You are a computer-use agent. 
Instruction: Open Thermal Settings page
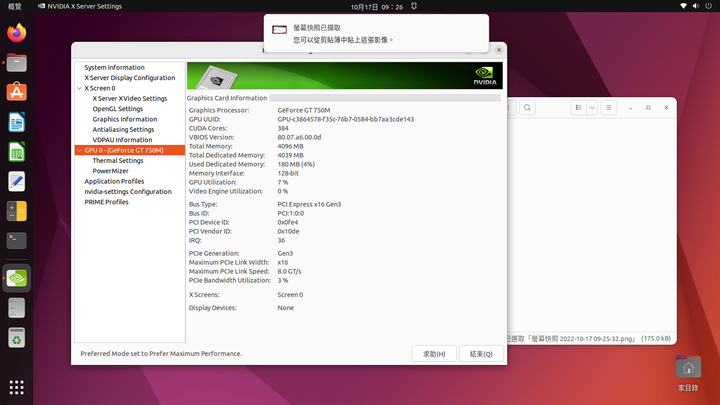point(118,160)
